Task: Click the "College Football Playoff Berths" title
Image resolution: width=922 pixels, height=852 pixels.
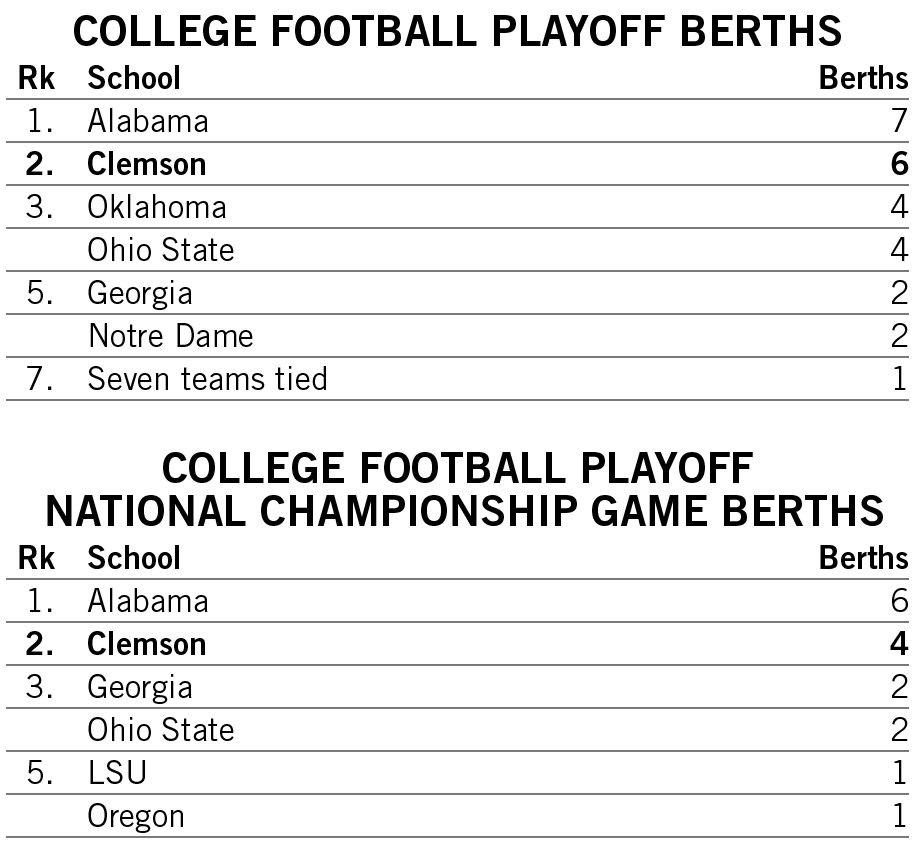Action: tap(460, 33)
